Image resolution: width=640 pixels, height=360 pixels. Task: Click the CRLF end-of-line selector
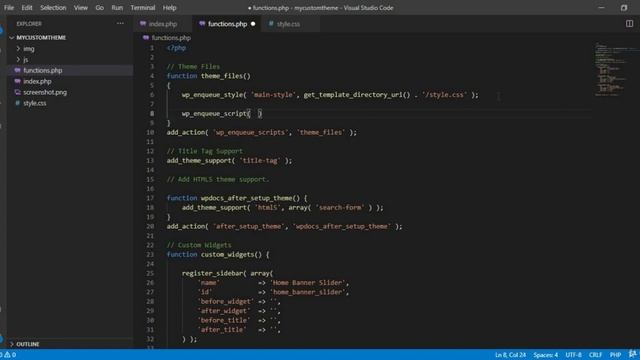(x=596, y=355)
